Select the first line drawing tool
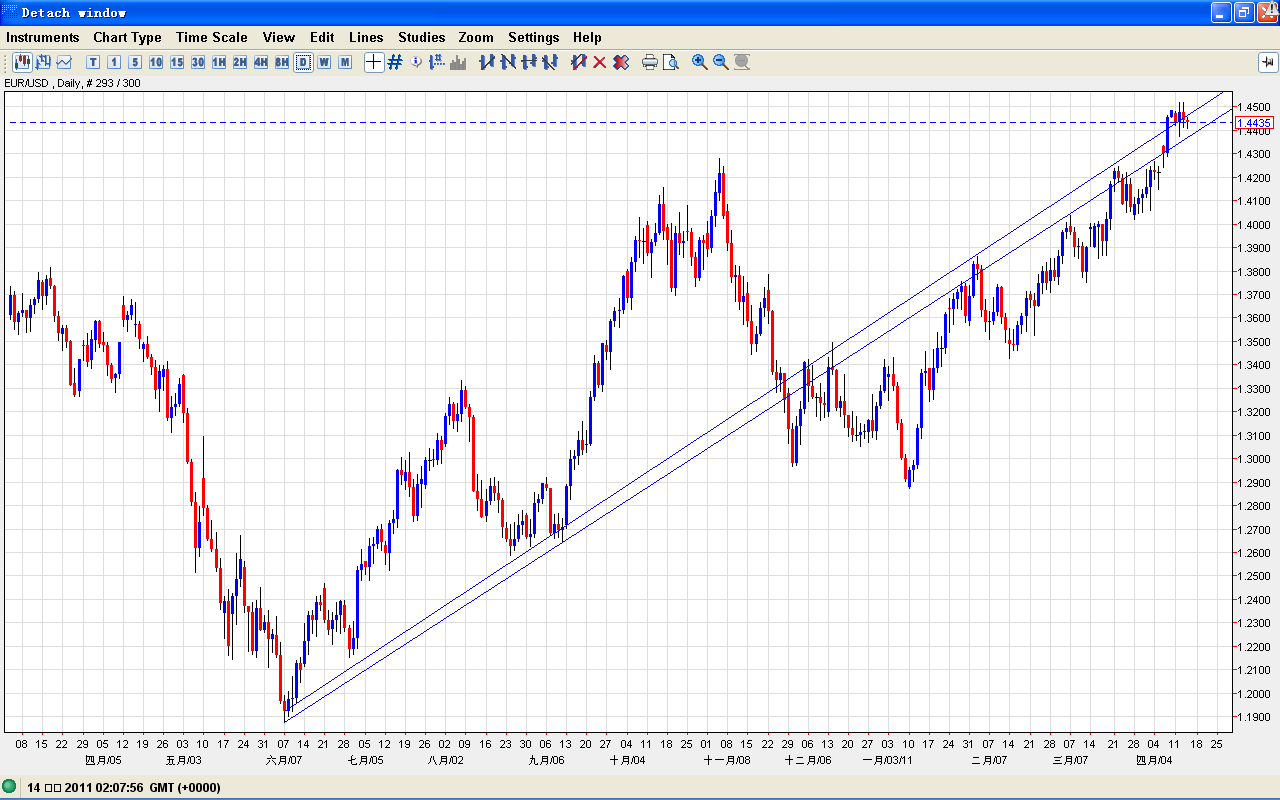The image size is (1280, 800). pos(487,62)
